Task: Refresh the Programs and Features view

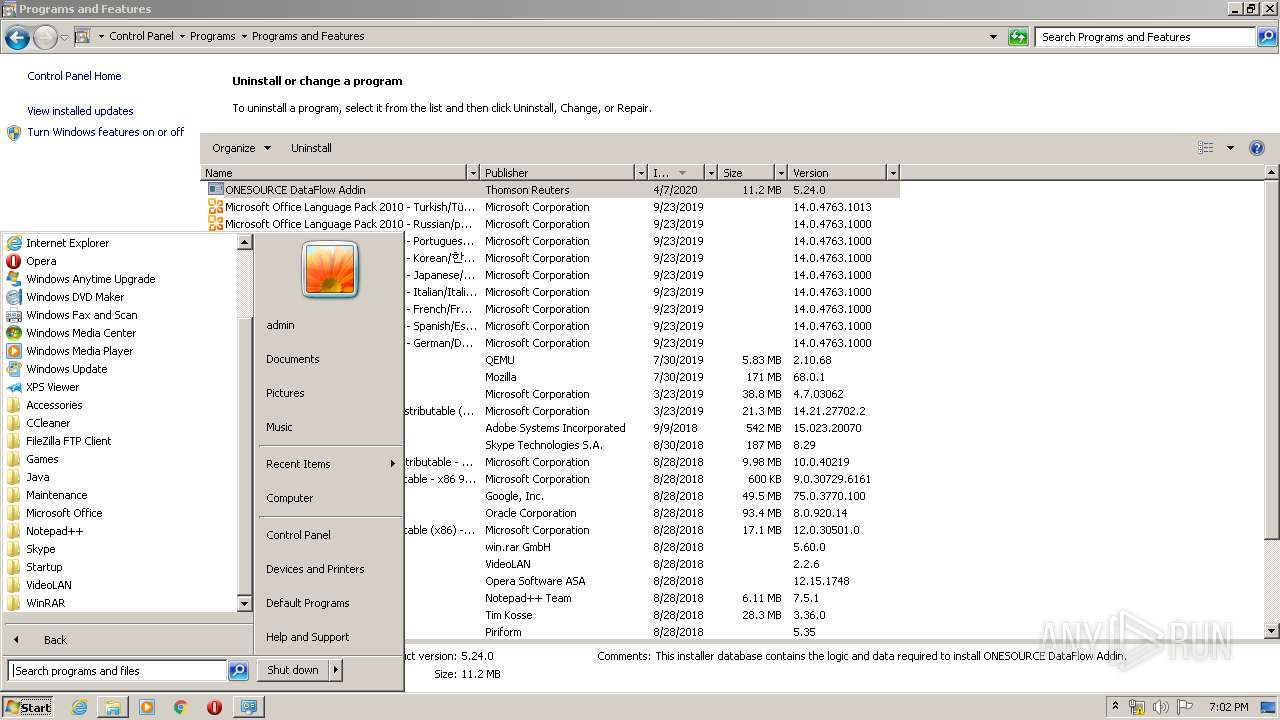Action: [1018, 37]
